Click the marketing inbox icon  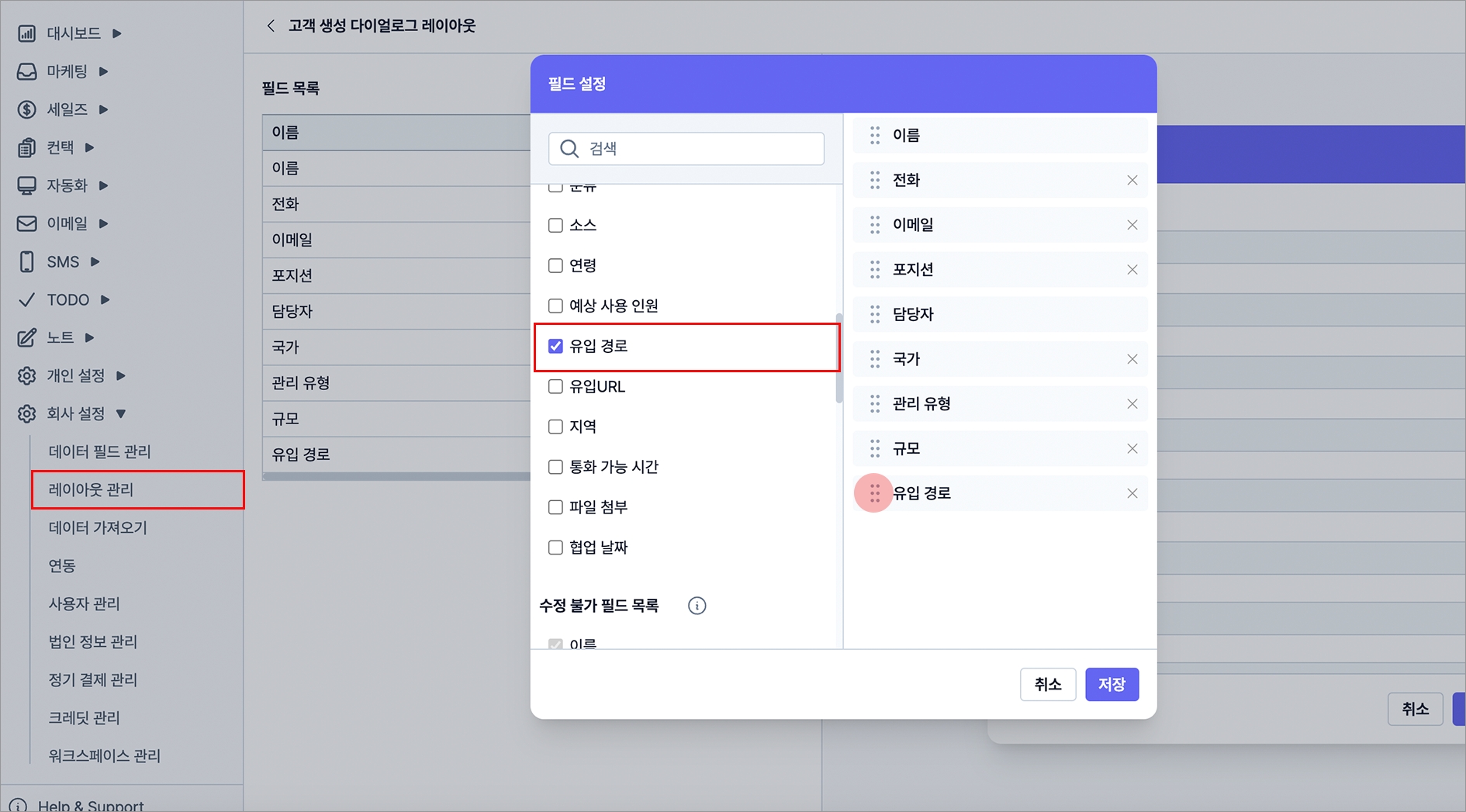coord(26,71)
